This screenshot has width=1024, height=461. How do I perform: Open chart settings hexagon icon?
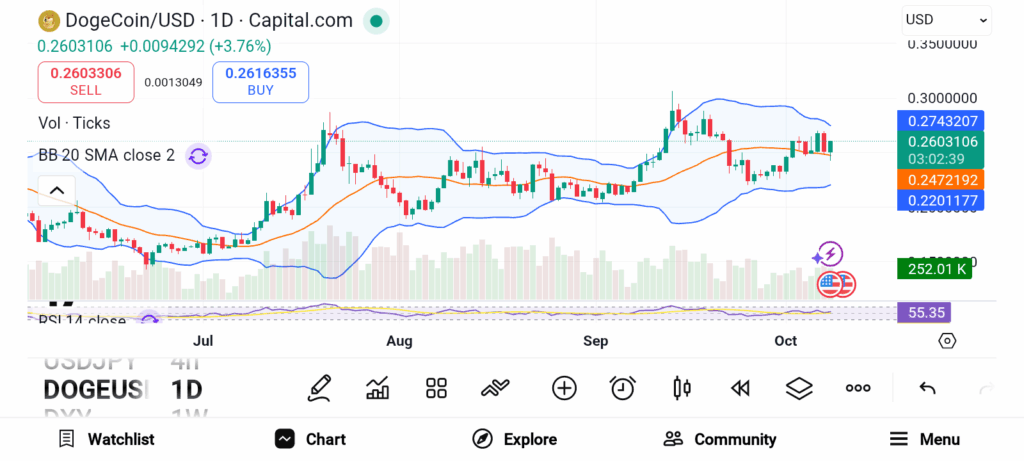pos(947,341)
